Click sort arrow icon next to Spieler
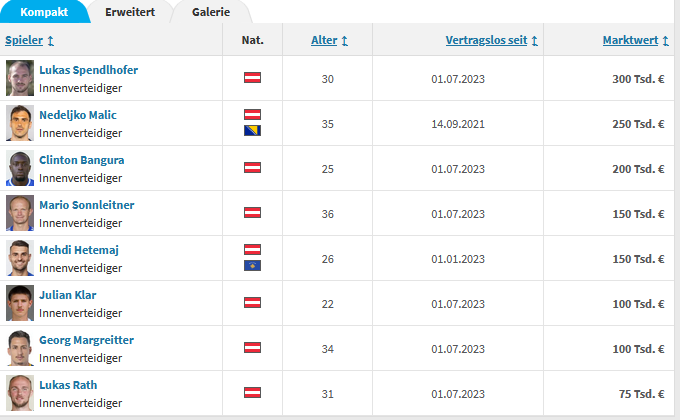The height and width of the screenshot is (420, 680). pos(50,41)
